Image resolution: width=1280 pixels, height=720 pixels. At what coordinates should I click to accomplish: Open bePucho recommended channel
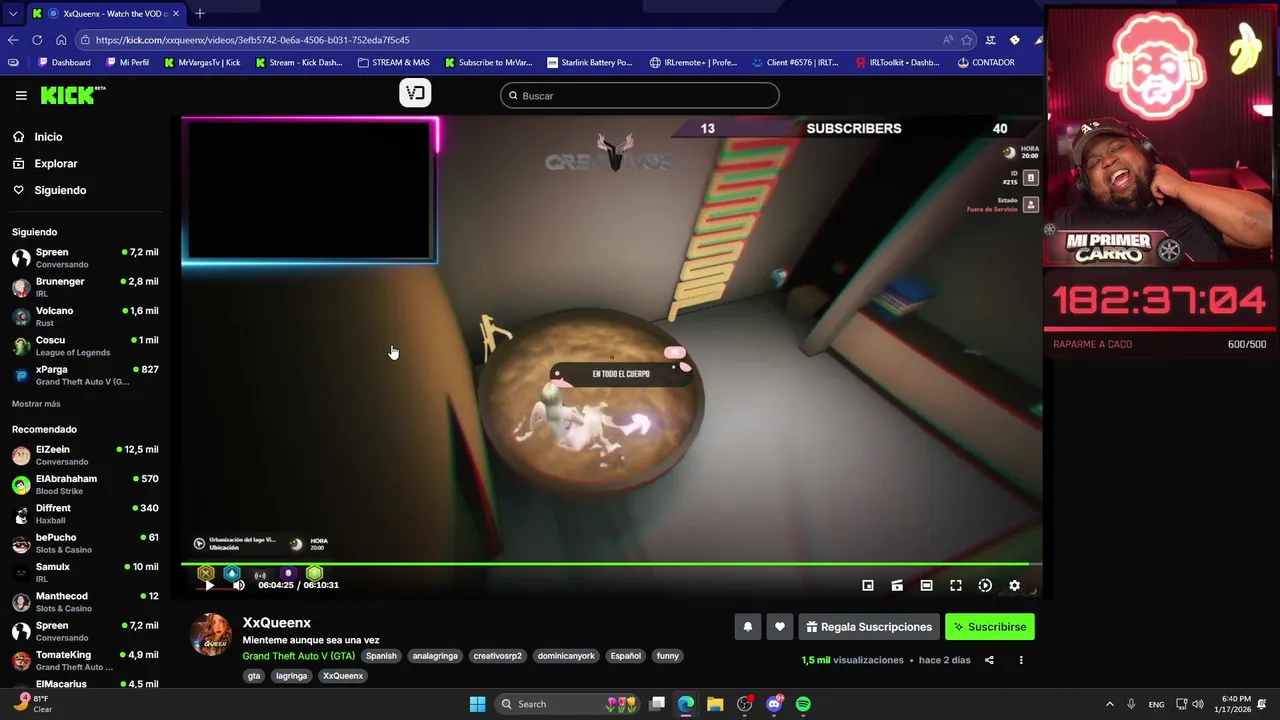85,543
